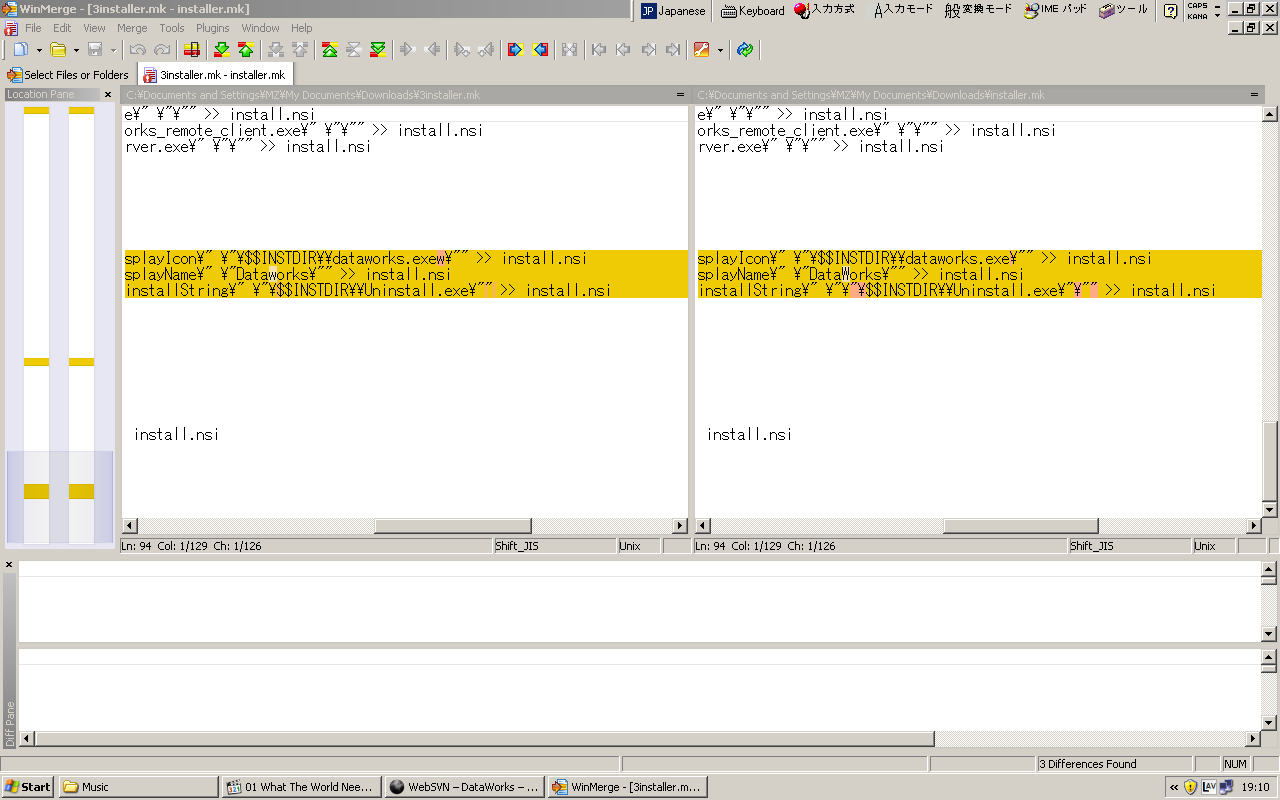Open the Plugins menu

point(212,28)
